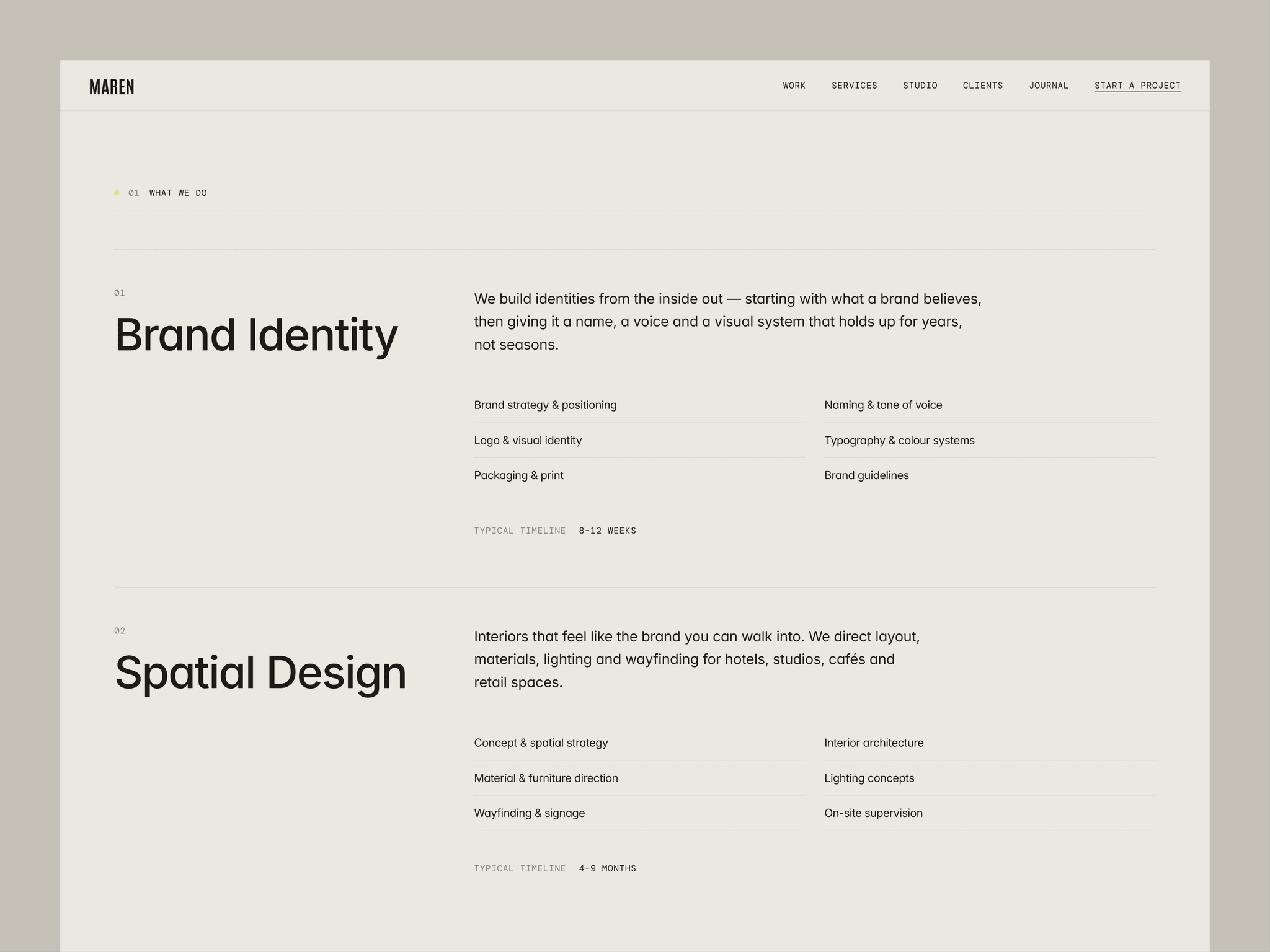Select the Lighting concepts item
The width and height of the screenshot is (1270, 952).
tap(990, 778)
